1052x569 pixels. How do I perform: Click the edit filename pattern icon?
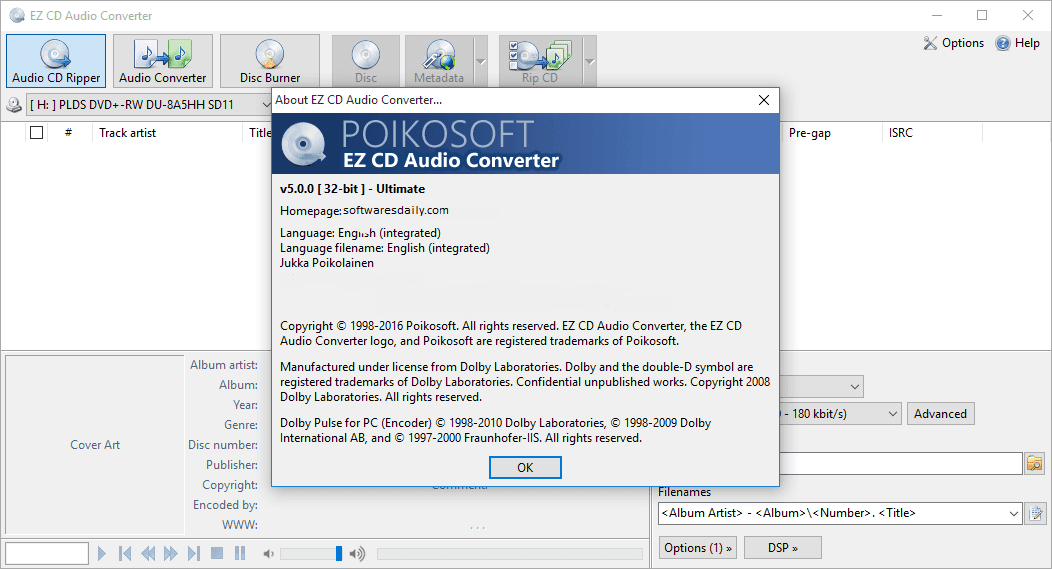point(1035,513)
